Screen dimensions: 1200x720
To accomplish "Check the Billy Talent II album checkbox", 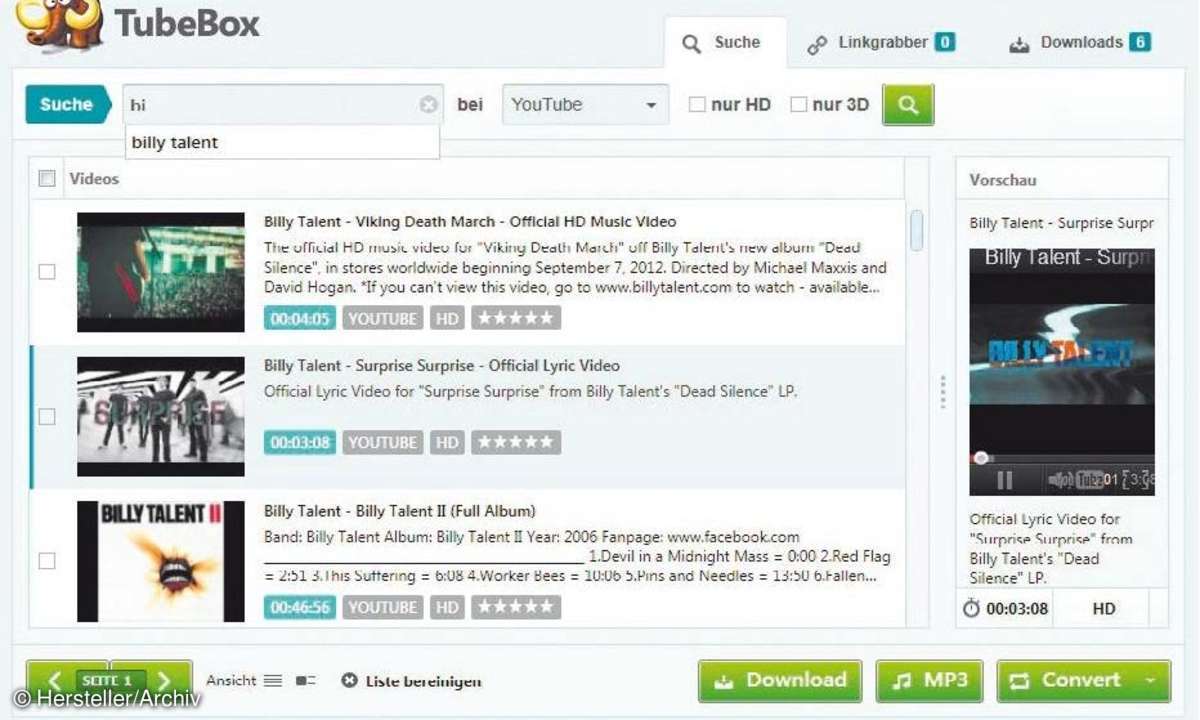I will pos(47,560).
